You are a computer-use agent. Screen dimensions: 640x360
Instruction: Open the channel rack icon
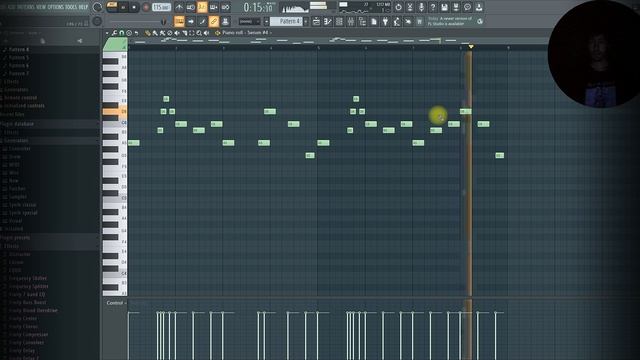(339, 22)
